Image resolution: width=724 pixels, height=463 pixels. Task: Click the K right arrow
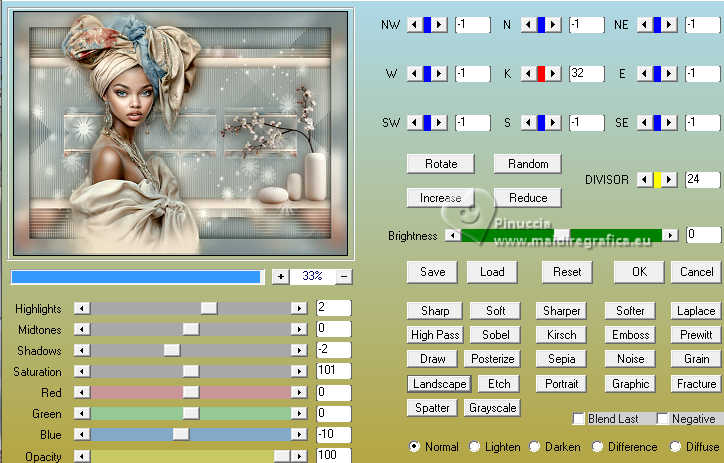click(554, 73)
